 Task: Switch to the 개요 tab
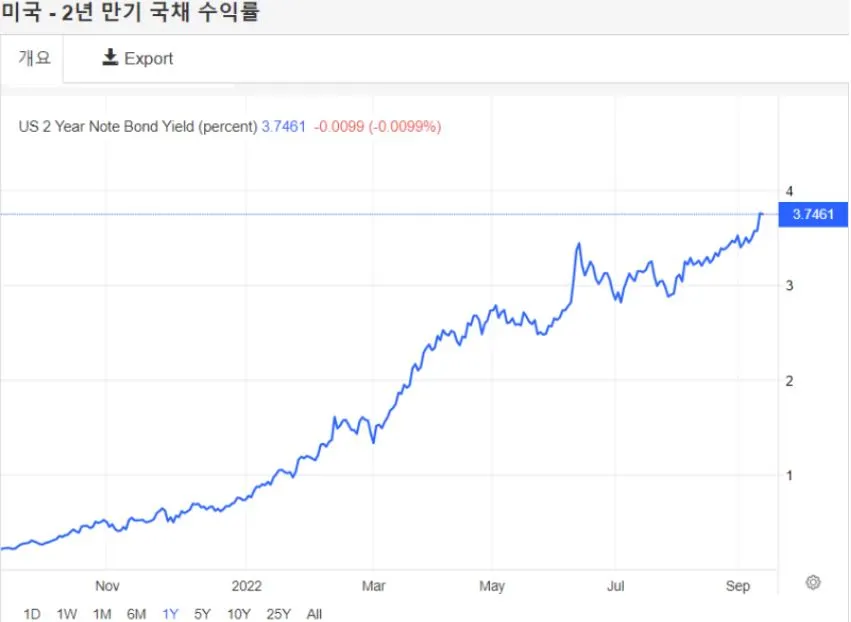click(34, 58)
